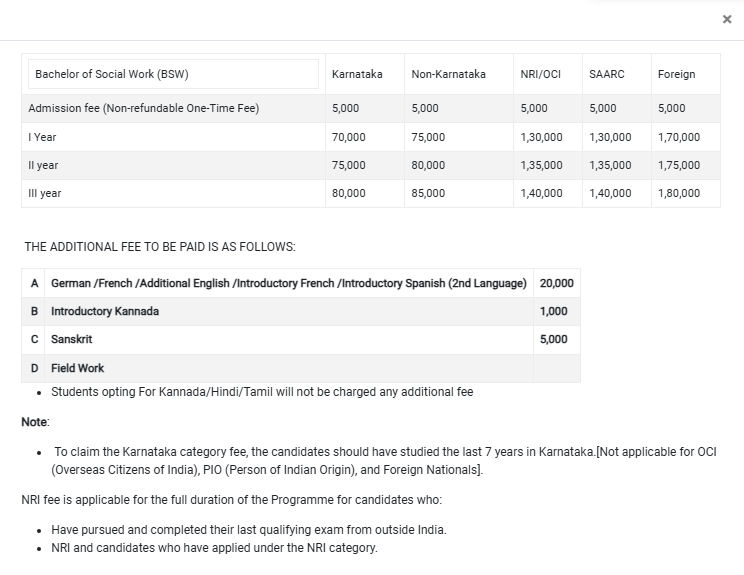Select the Non-Karnataka column header
The height and width of the screenshot is (575, 744).
pos(448,74)
